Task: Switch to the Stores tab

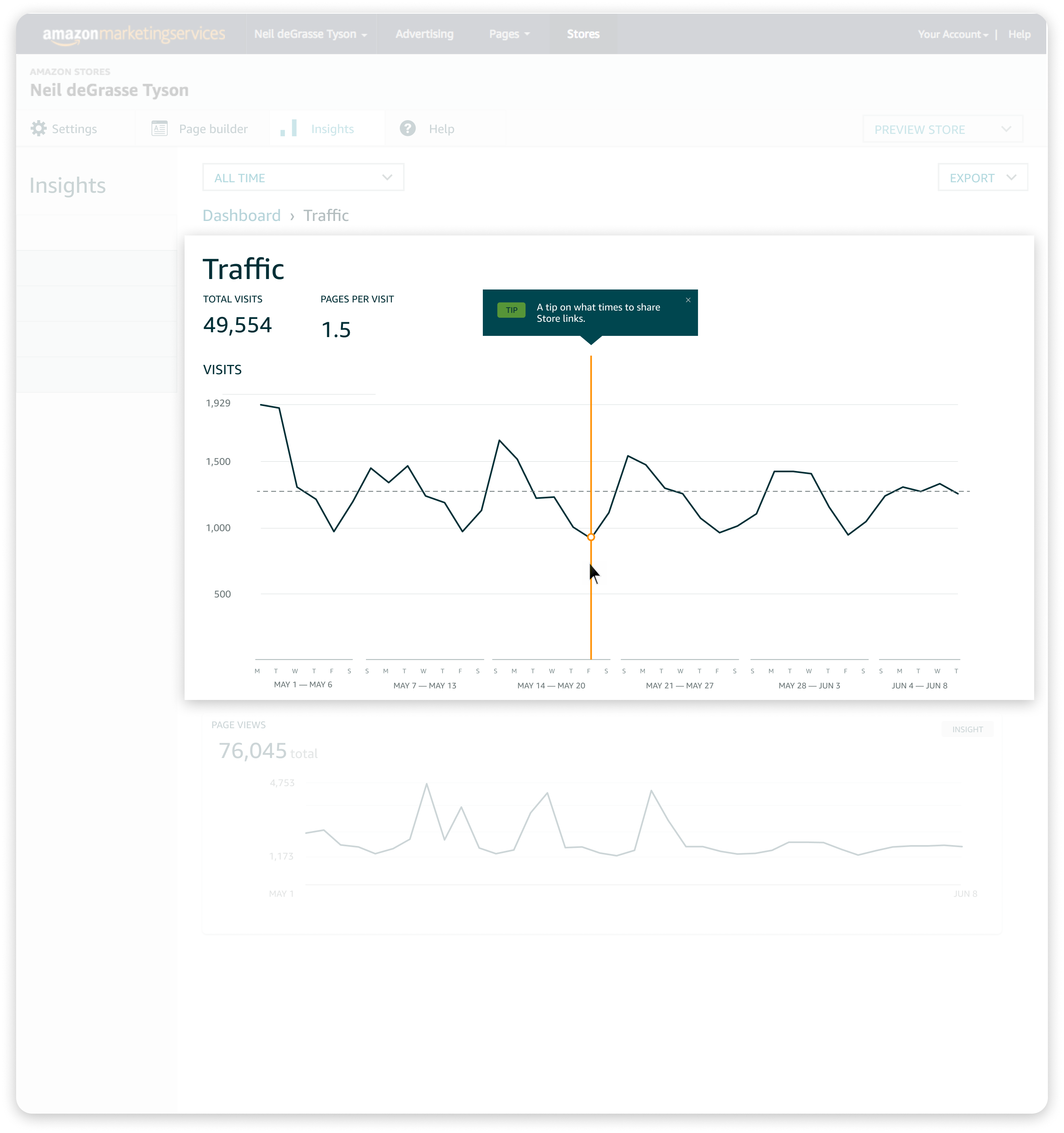Action: coord(583,34)
